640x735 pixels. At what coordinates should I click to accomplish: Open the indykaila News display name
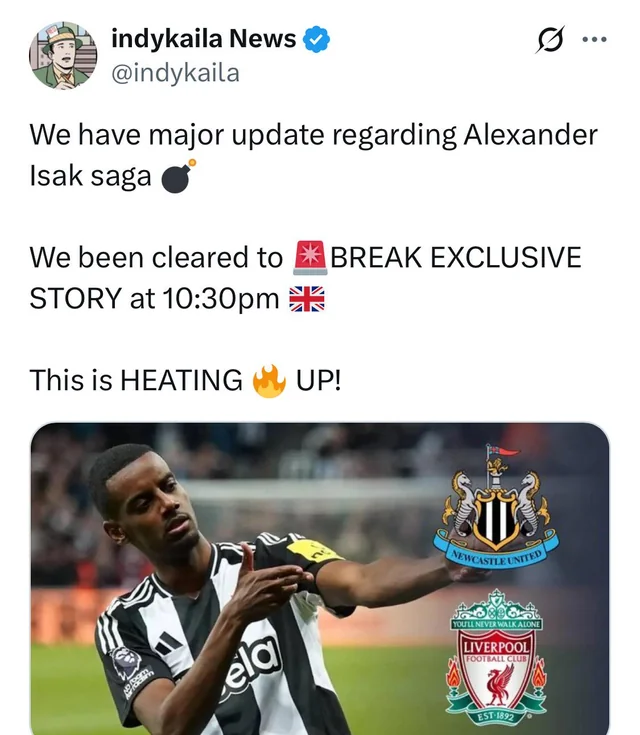pyautogui.click(x=203, y=38)
